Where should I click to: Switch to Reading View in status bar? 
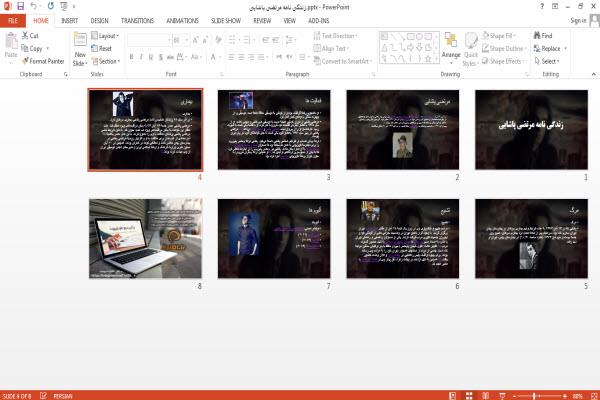tap(486, 396)
